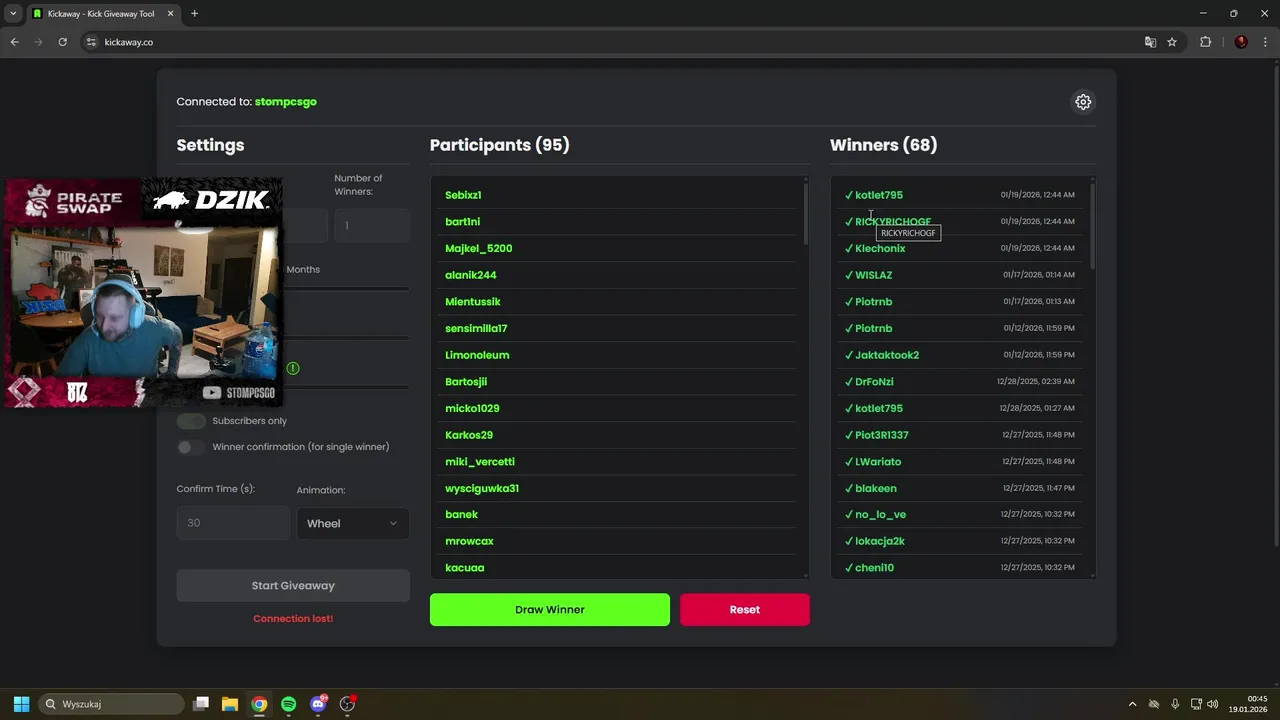Viewport: 1280px width, 720px height.
Task: Open the Animation dropdown showing Wheel
Action: click(353, 523)
